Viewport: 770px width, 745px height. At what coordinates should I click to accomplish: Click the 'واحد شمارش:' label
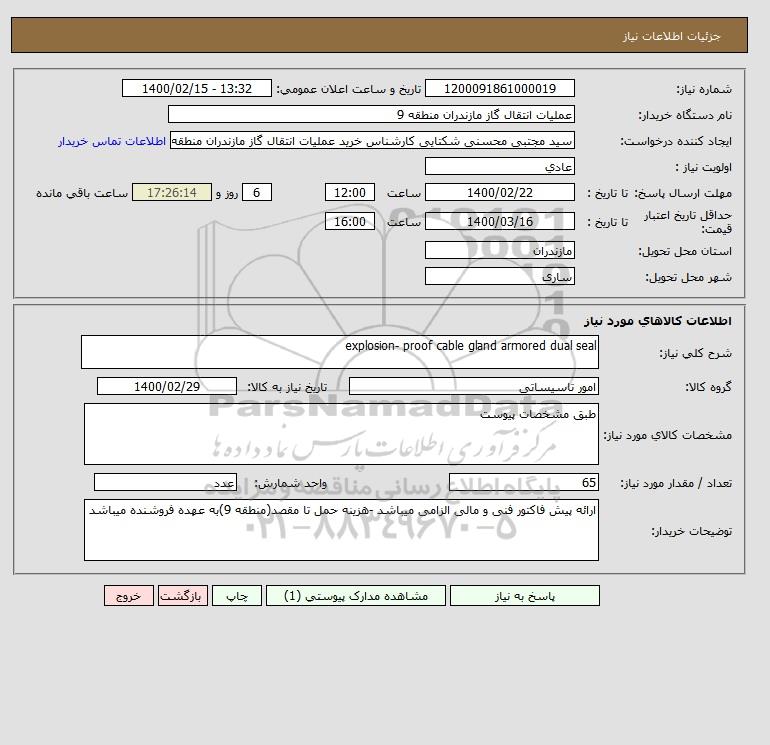click(x=290, y=483)
